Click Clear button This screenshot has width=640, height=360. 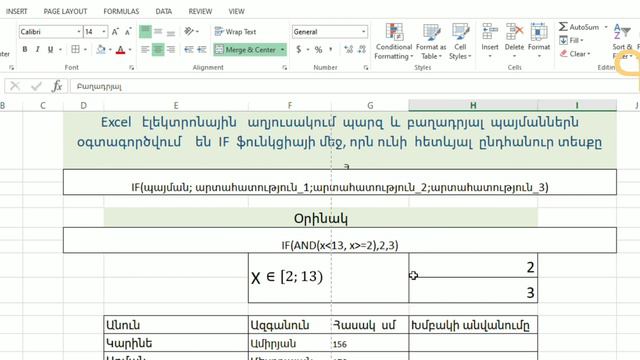click(575, 54)
